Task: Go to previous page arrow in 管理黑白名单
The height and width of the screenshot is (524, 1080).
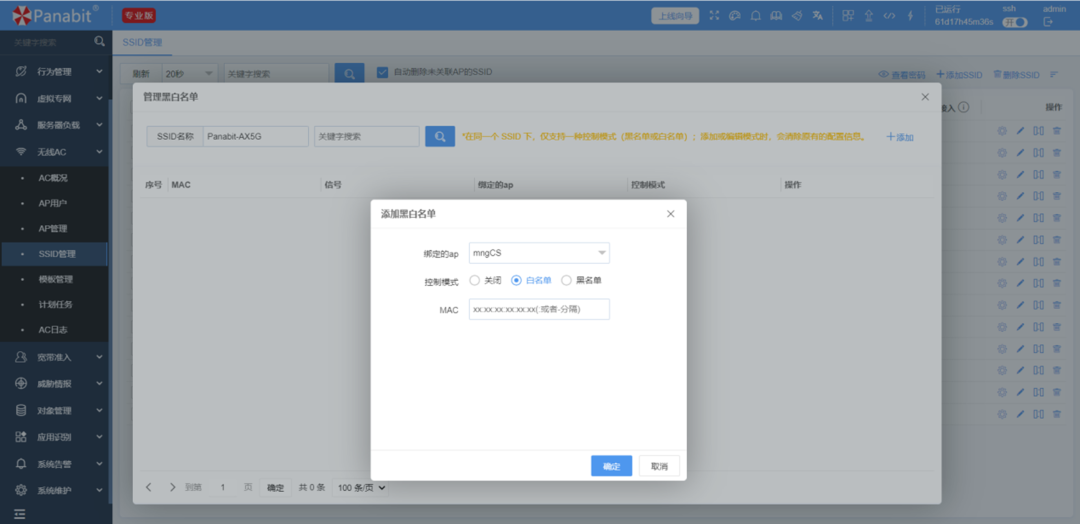Action: click(x=149, y=488)
